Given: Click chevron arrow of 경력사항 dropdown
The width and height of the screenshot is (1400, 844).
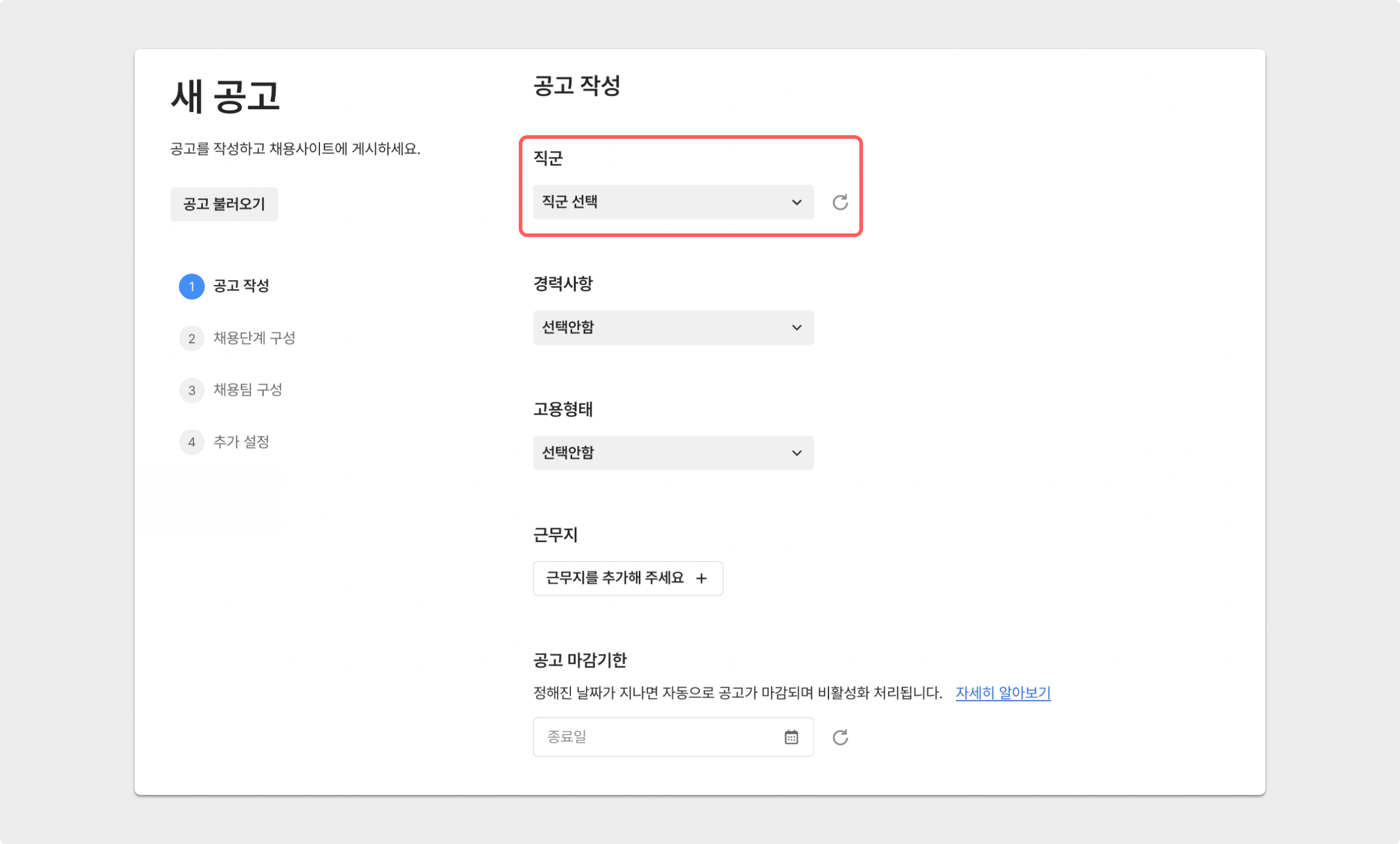Looking at the screenshot, I should pyautogui.click(x=796, y=327).
